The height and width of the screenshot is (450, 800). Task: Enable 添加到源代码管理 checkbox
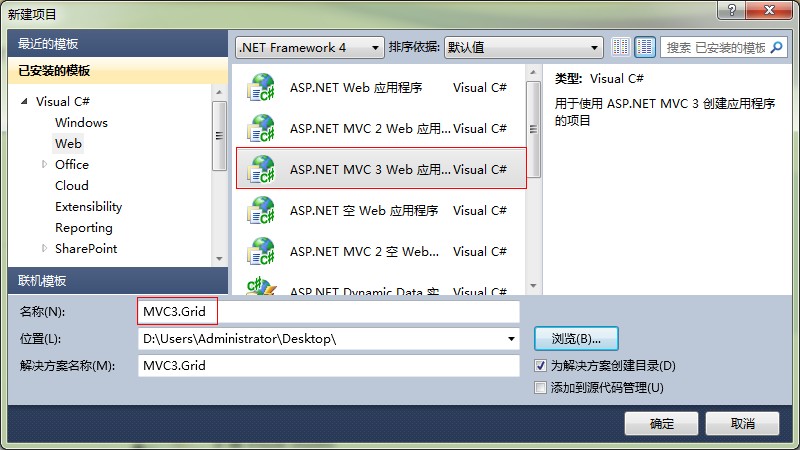[x=540, y=387]
